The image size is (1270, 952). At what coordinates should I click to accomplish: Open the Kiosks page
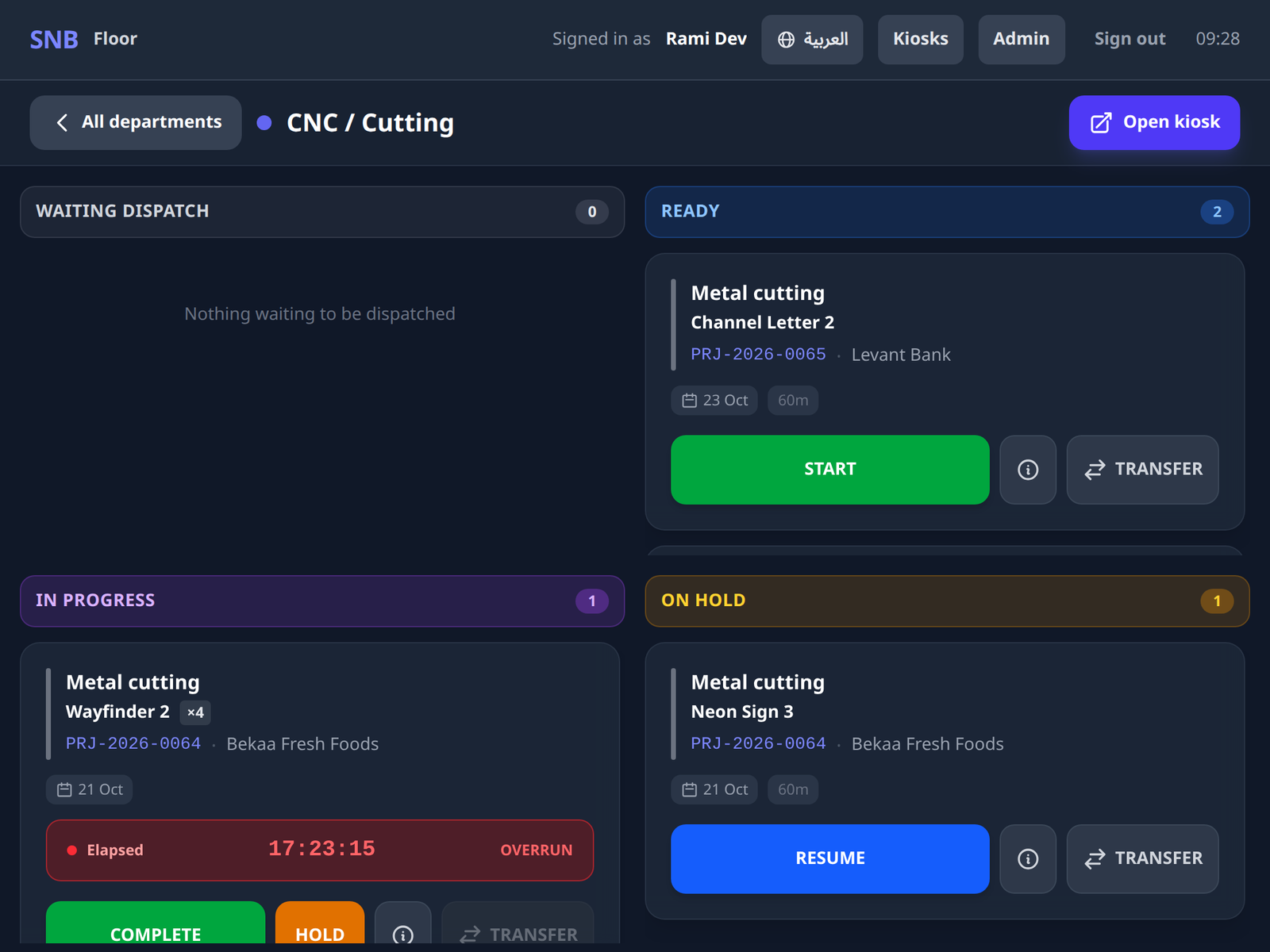pyautogui.click(x=921, y=40)
